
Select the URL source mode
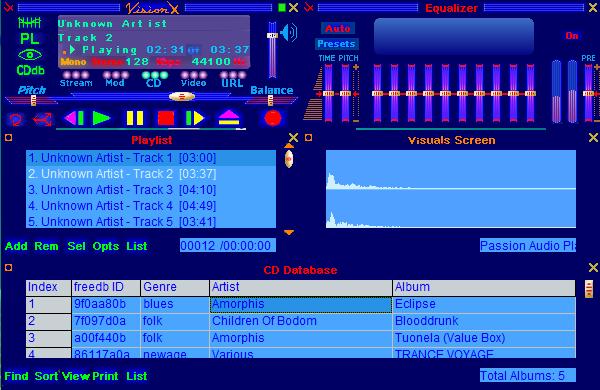click(232, 79)
